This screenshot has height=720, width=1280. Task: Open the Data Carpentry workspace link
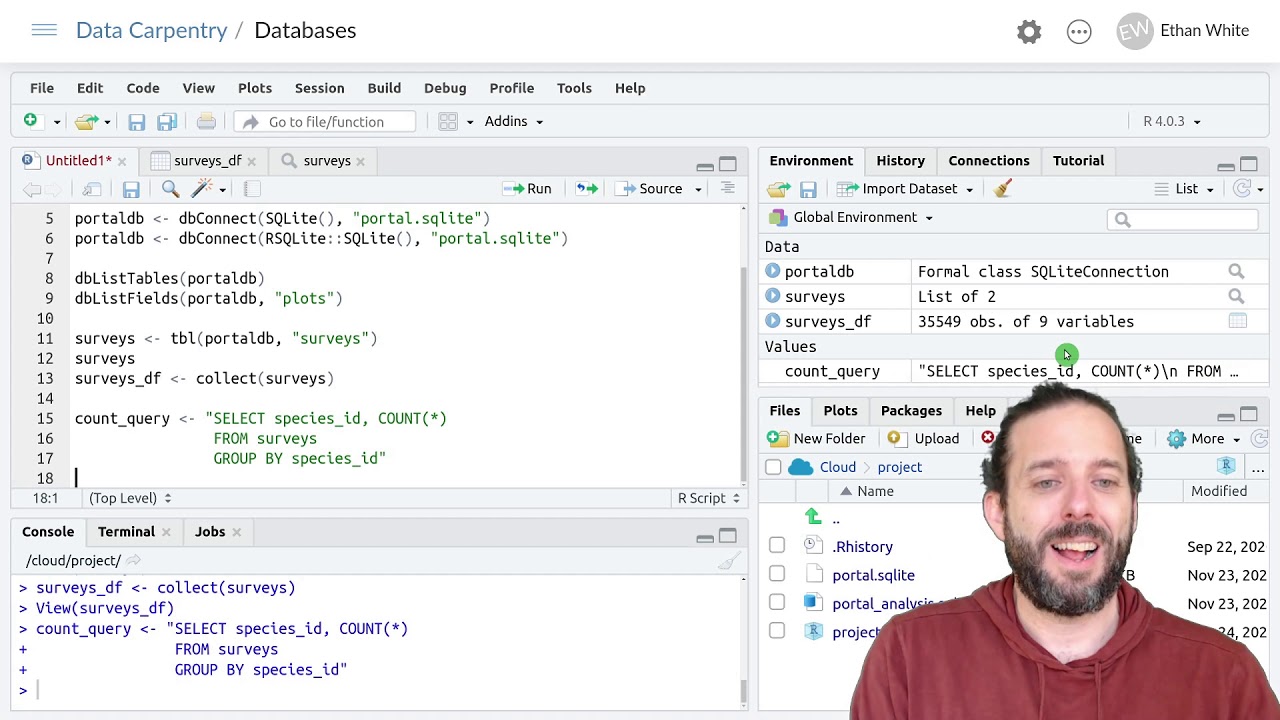[x=152, y=30]
